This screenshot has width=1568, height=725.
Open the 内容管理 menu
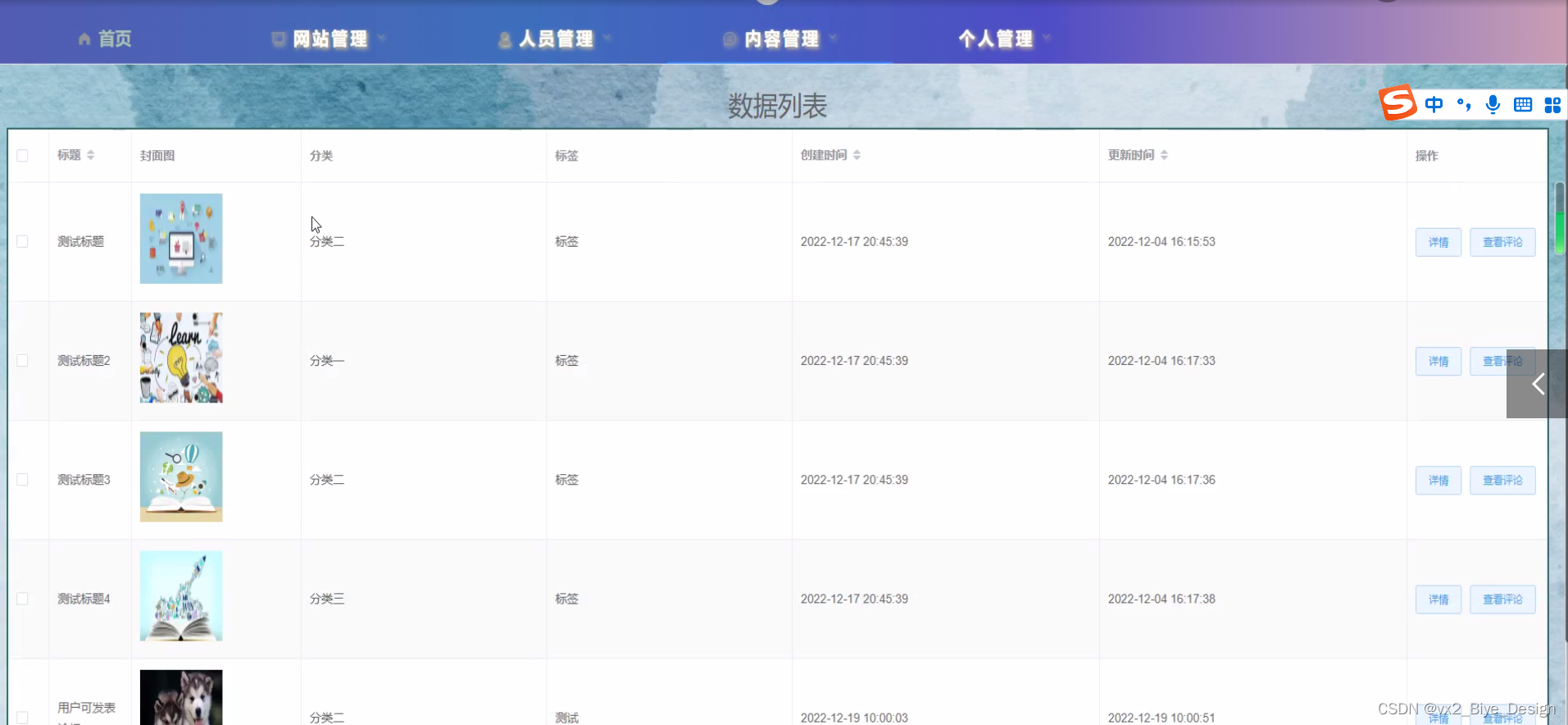coord(781,39)
